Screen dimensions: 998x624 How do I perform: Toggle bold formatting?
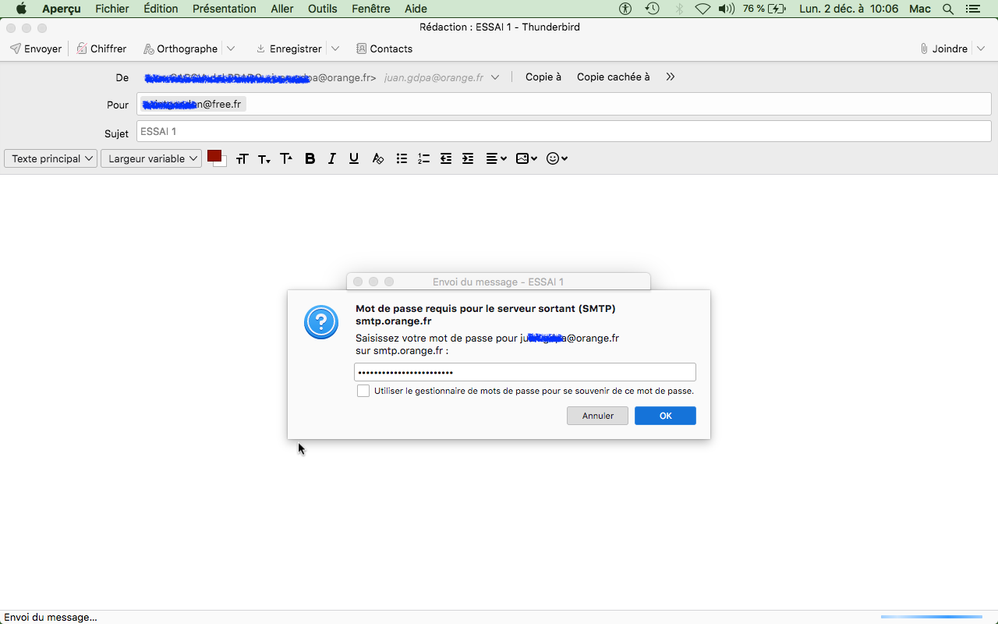310,159
